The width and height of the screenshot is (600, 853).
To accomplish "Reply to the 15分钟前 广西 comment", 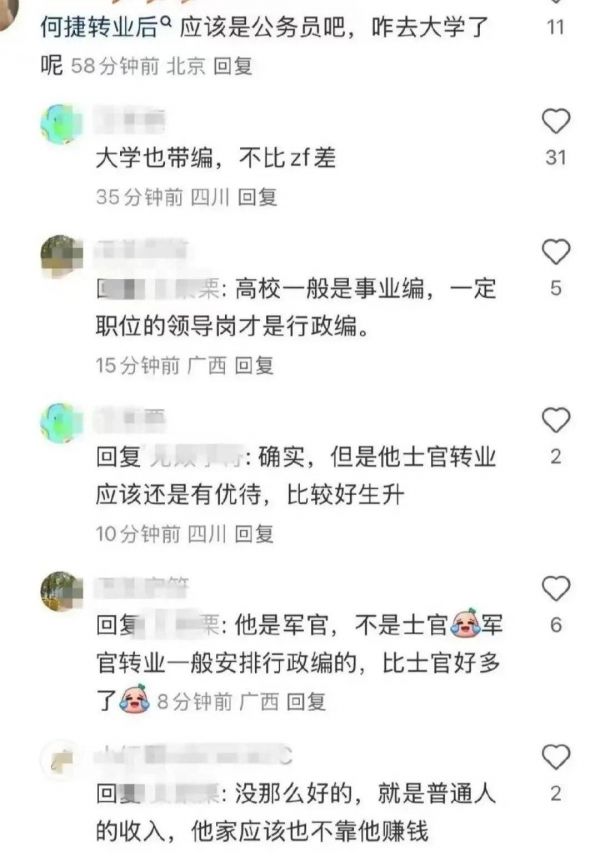I will (x=254, y=366).
